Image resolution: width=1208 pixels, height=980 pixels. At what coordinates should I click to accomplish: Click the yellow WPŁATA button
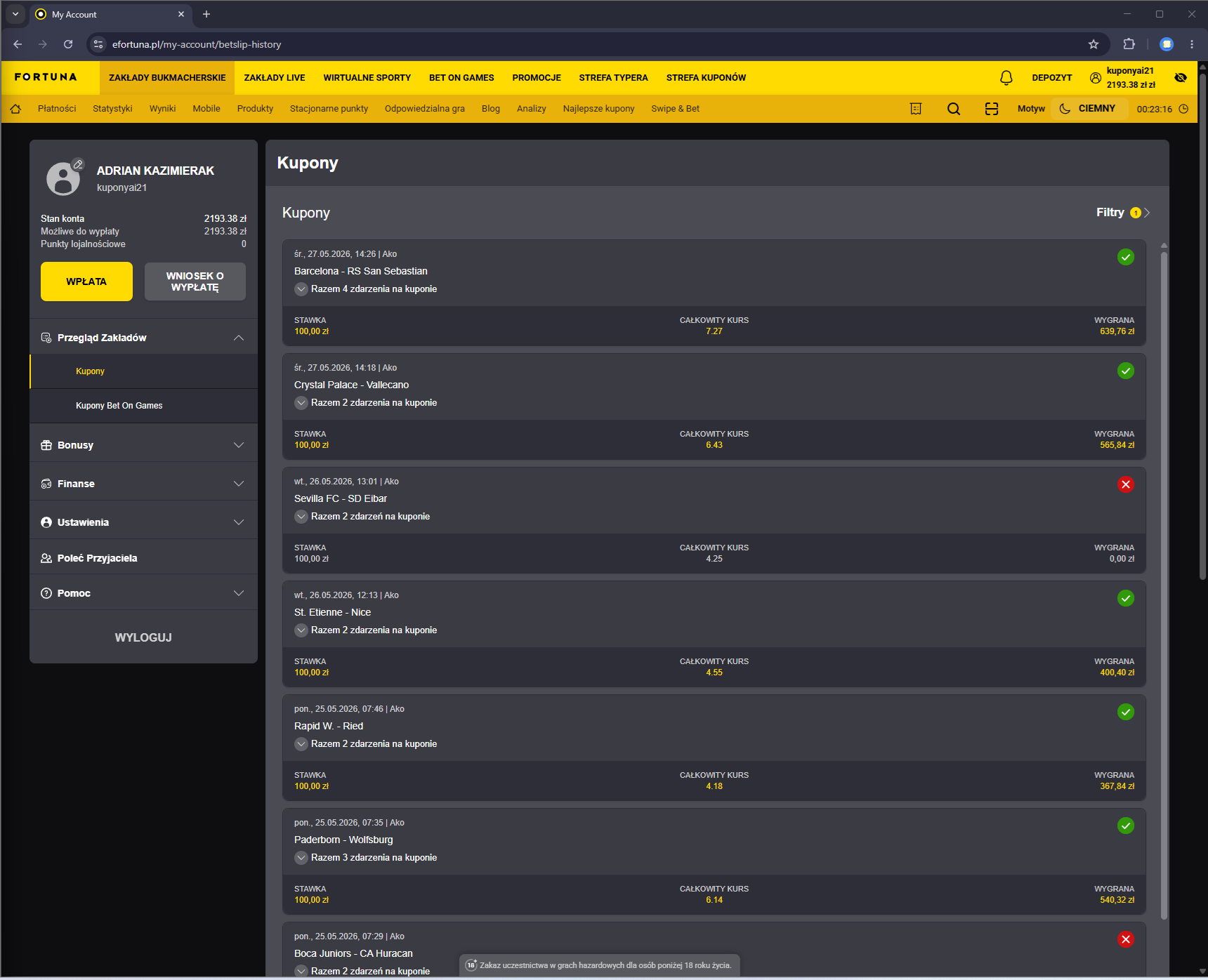coord(86,282)
